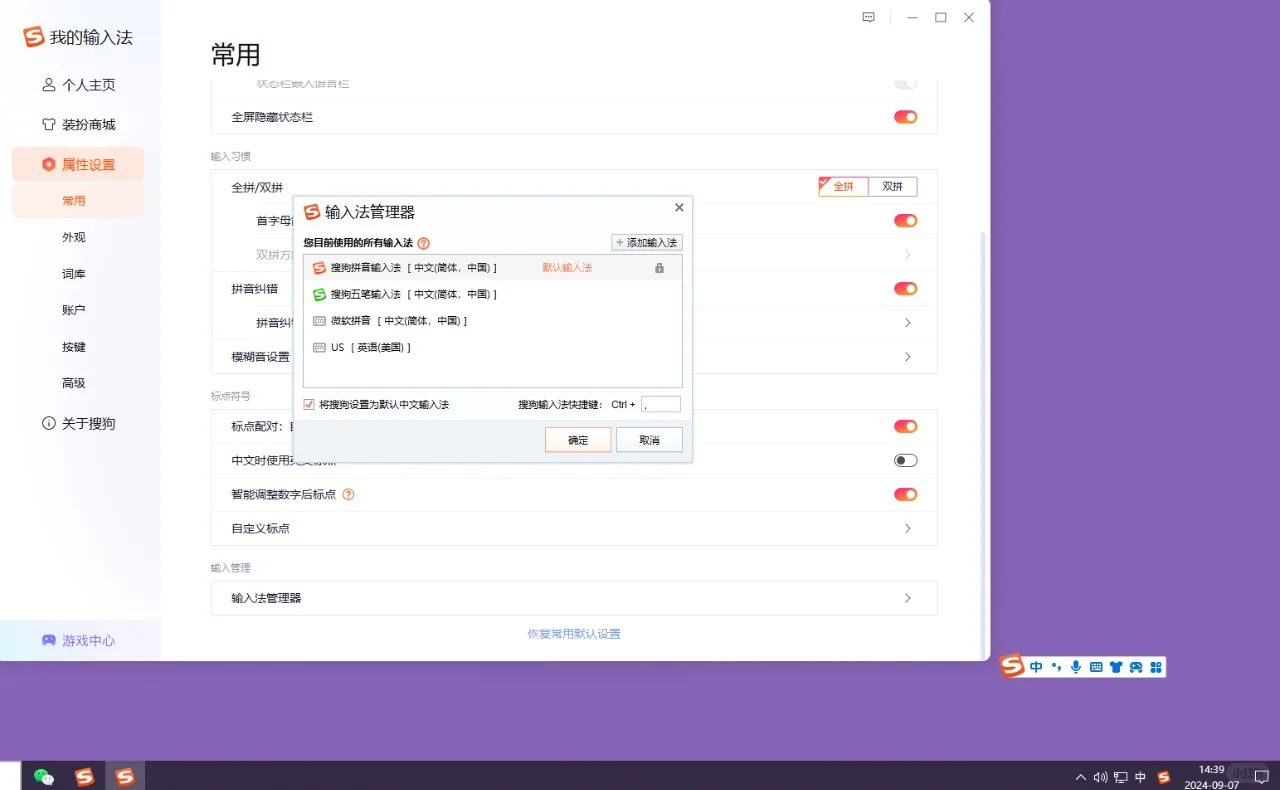Start voice input via the microphone icon
Screen dimensions: 1280x790
1076,667
